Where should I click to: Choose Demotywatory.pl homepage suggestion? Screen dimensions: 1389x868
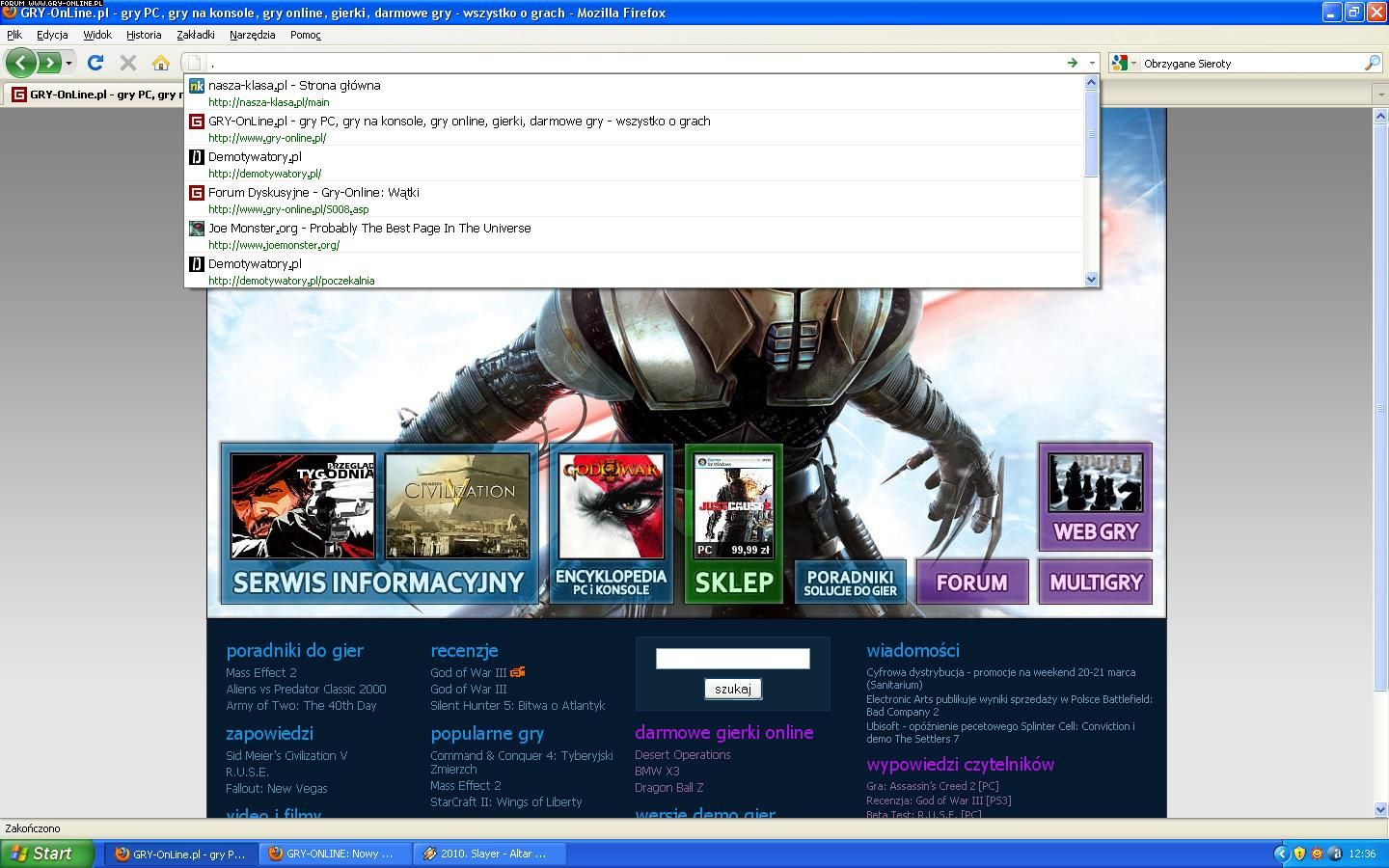[635, 164]
